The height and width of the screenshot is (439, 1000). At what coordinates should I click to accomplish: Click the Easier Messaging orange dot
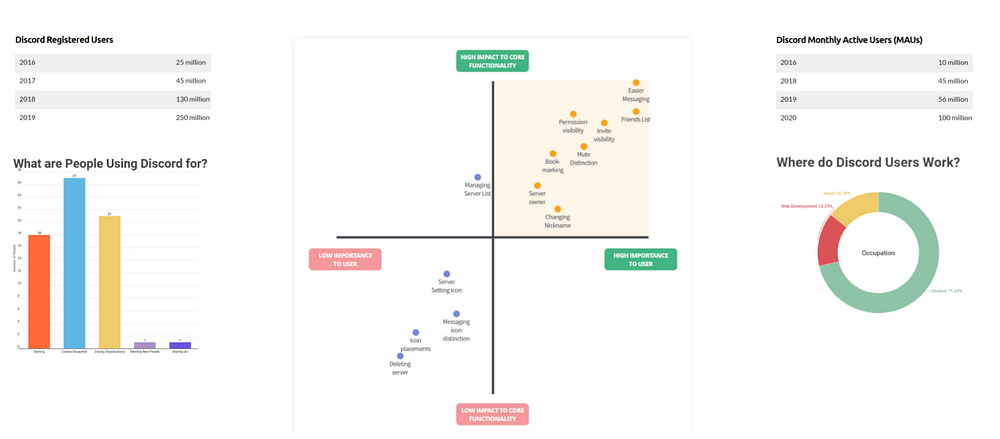point(636,82)
